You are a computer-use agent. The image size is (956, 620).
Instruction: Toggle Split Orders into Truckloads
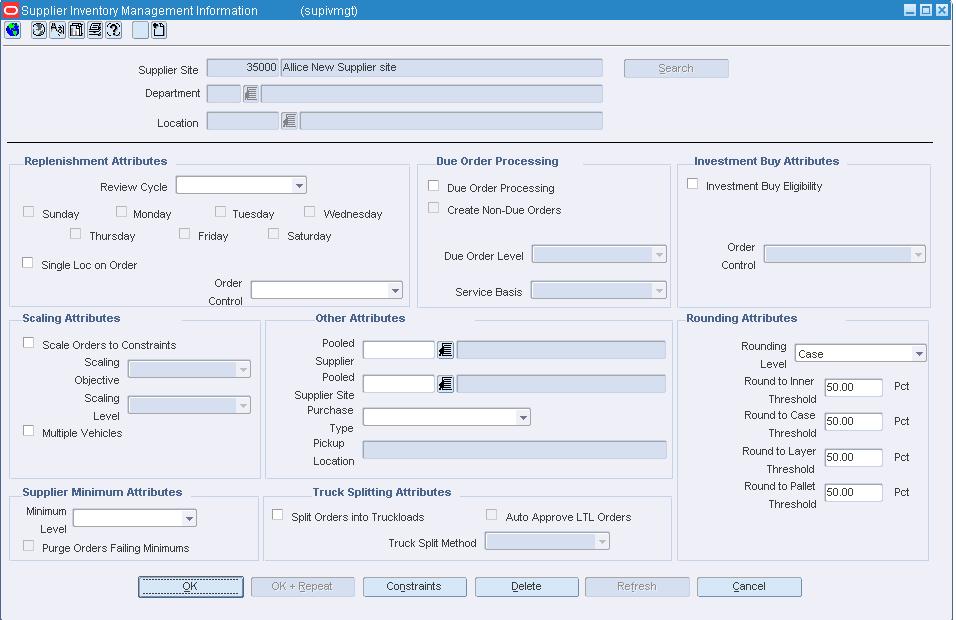coord(277,515)
